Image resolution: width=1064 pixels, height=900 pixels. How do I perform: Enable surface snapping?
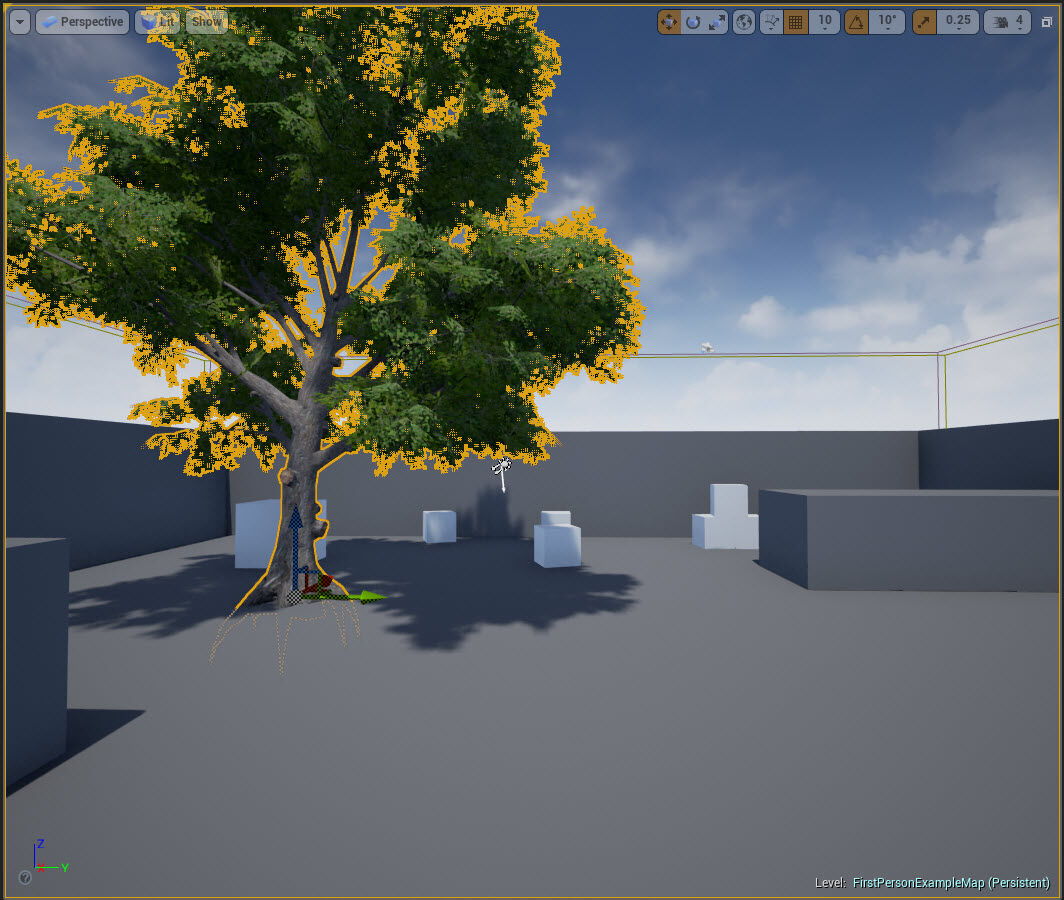pyautogui.click(x=771, y=21)
